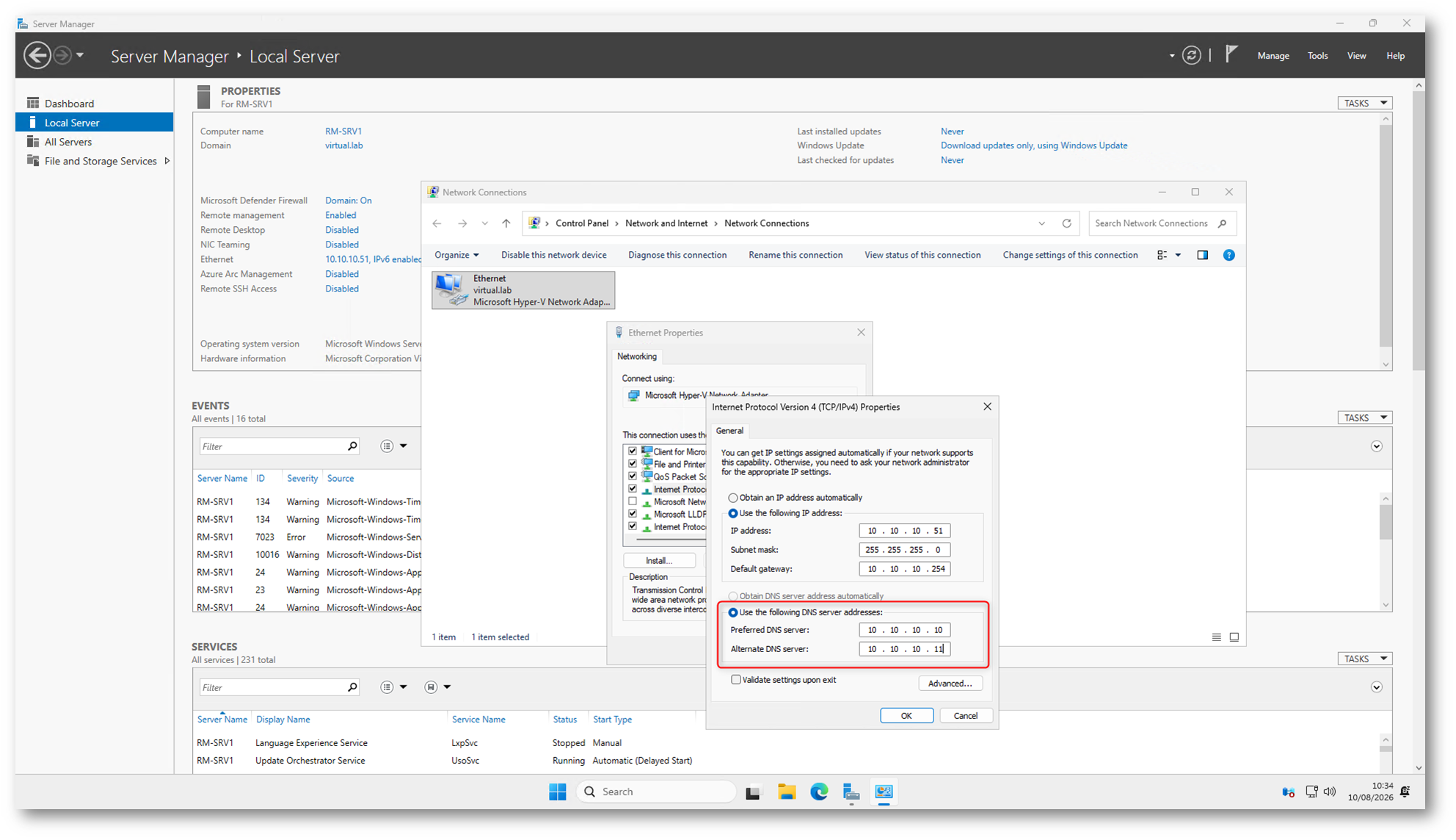Open the Tools menu

coord(1318,56)
